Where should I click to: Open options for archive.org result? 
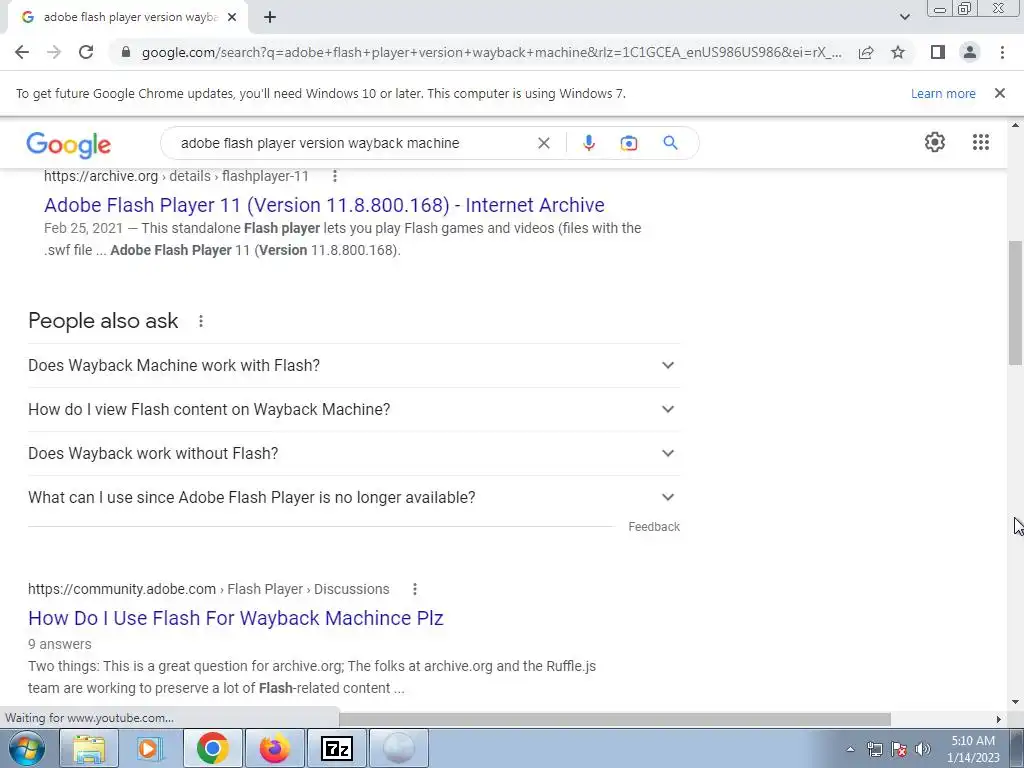point(334,176)
